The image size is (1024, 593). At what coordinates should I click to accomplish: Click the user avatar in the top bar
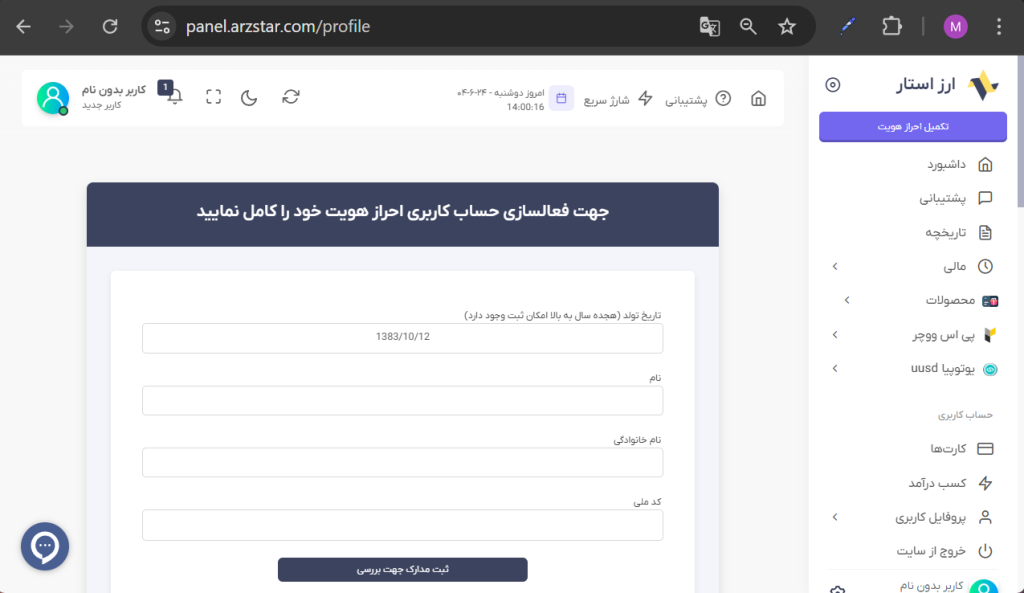52,98
